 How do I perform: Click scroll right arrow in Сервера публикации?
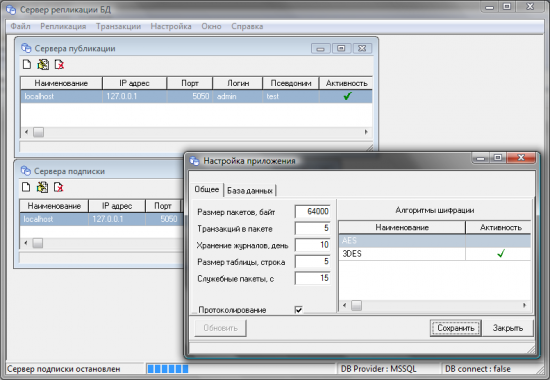[x=367, y=132]
